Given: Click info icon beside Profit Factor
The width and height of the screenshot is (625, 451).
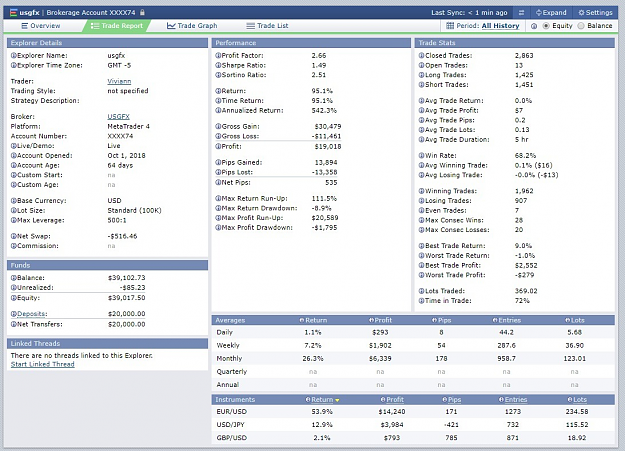Looking at the screenshot, I should [x=218, y=55].
